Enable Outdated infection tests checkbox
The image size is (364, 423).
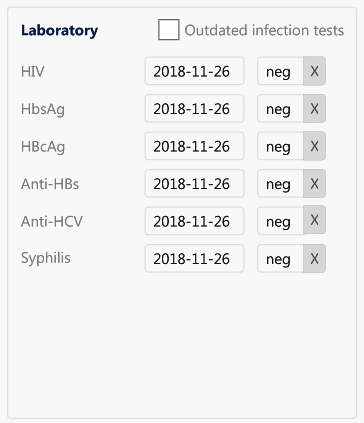(x=169, y=30)
